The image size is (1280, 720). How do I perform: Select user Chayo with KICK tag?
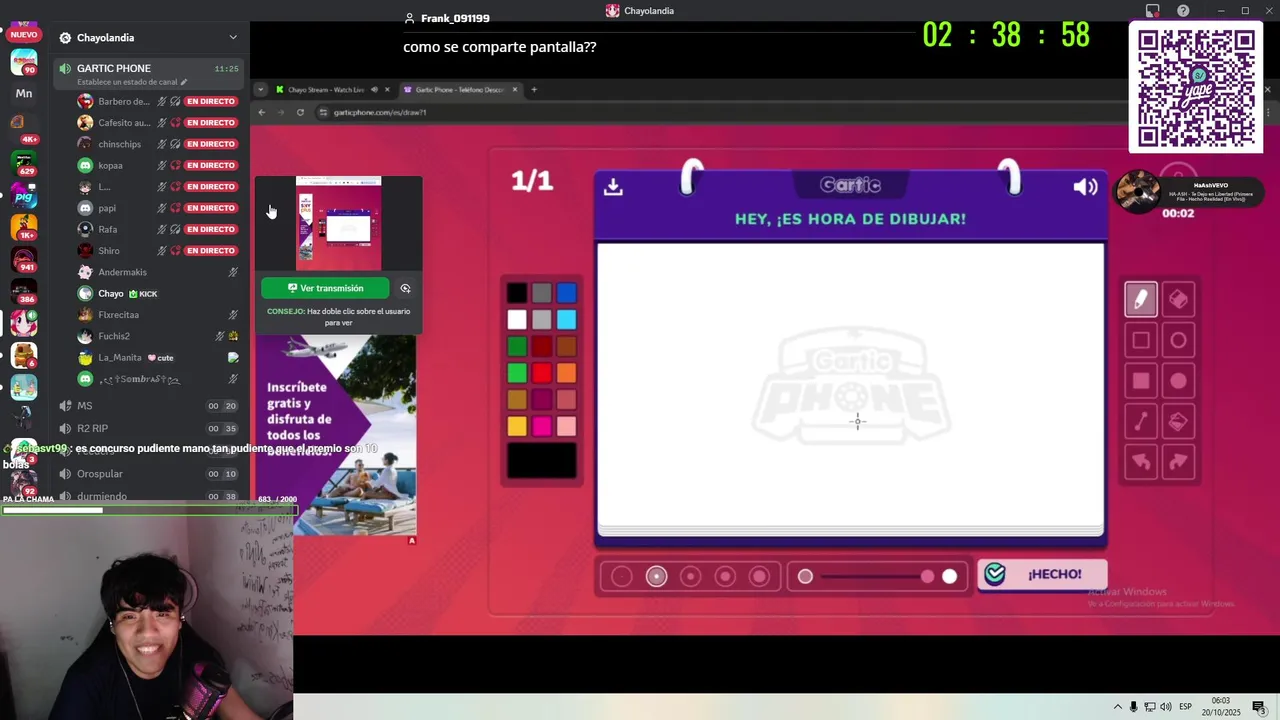[x=157, y=293]
